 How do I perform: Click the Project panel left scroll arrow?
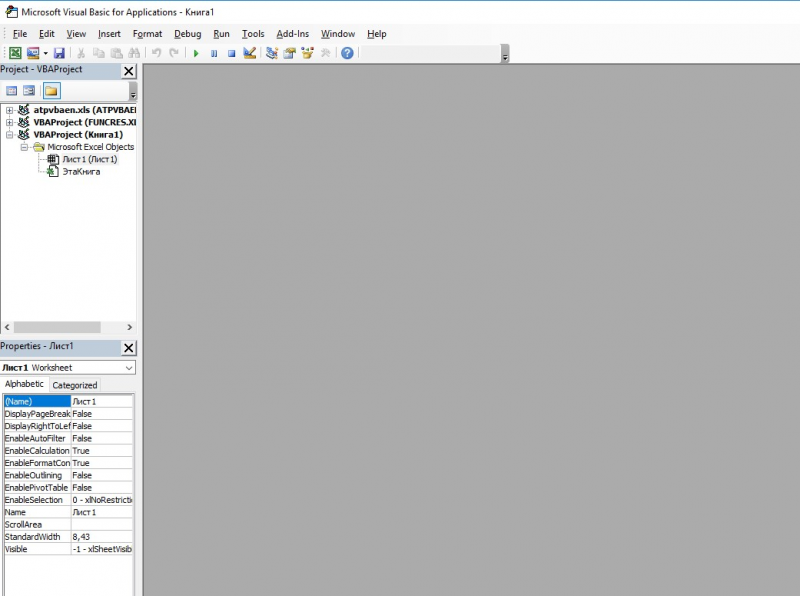click(x=7, y=327)
